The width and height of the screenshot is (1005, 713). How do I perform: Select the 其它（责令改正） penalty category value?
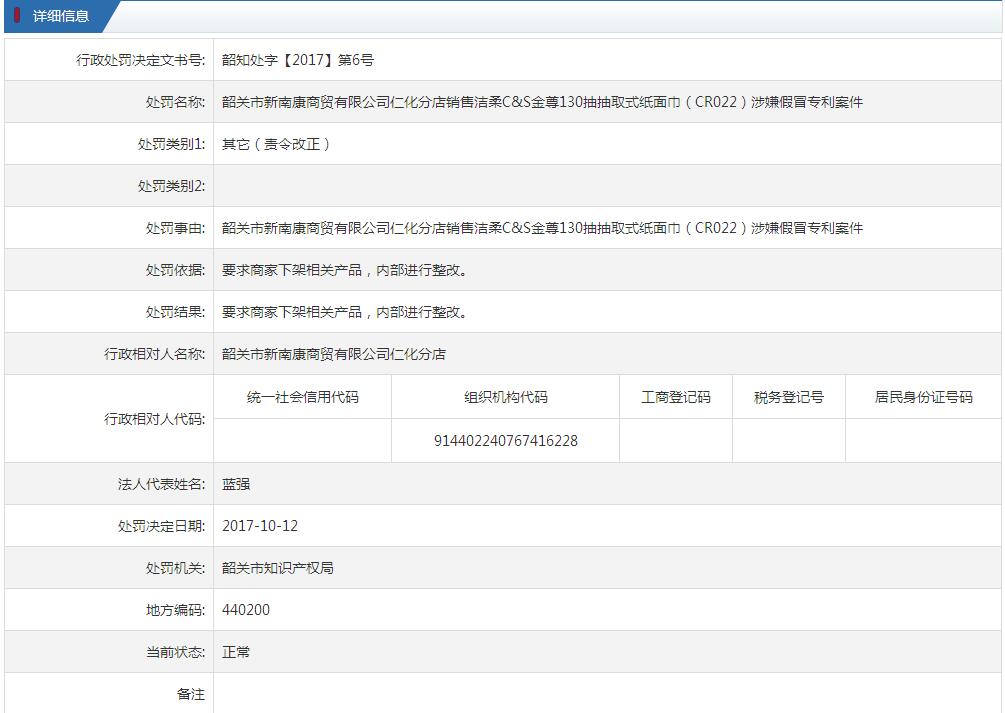(x=276, y=144)
